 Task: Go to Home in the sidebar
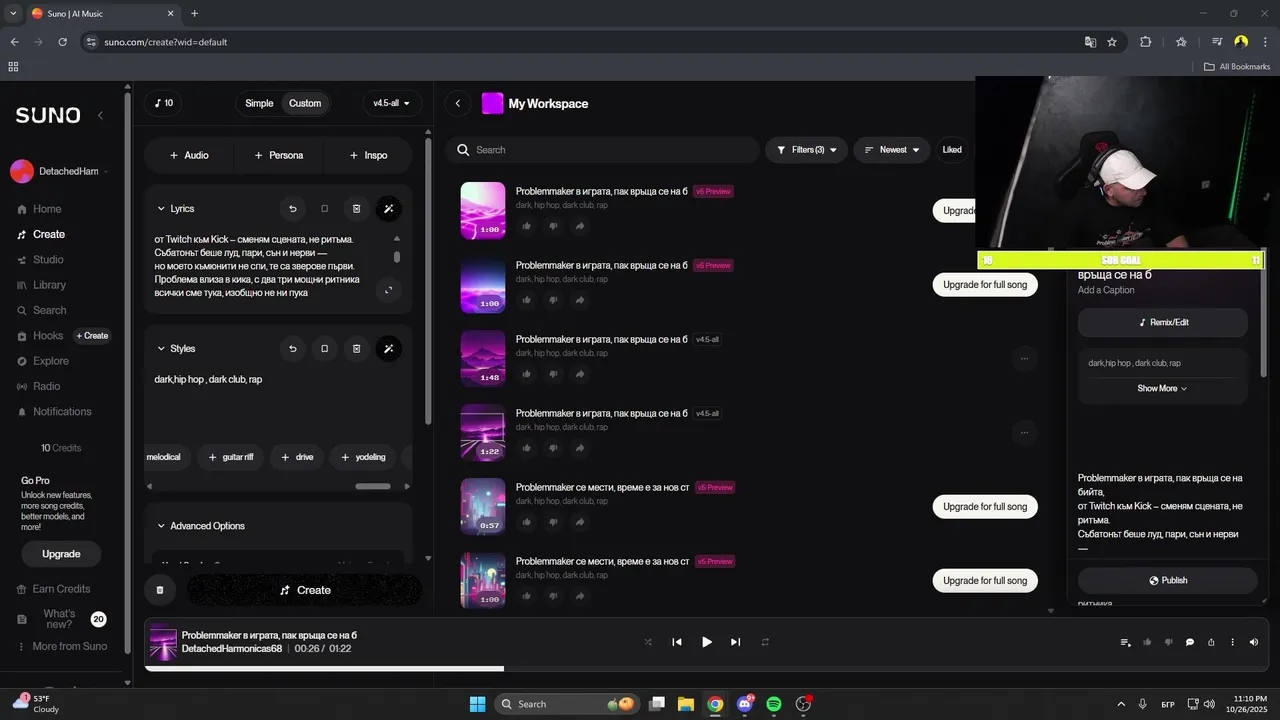(47, 209)
